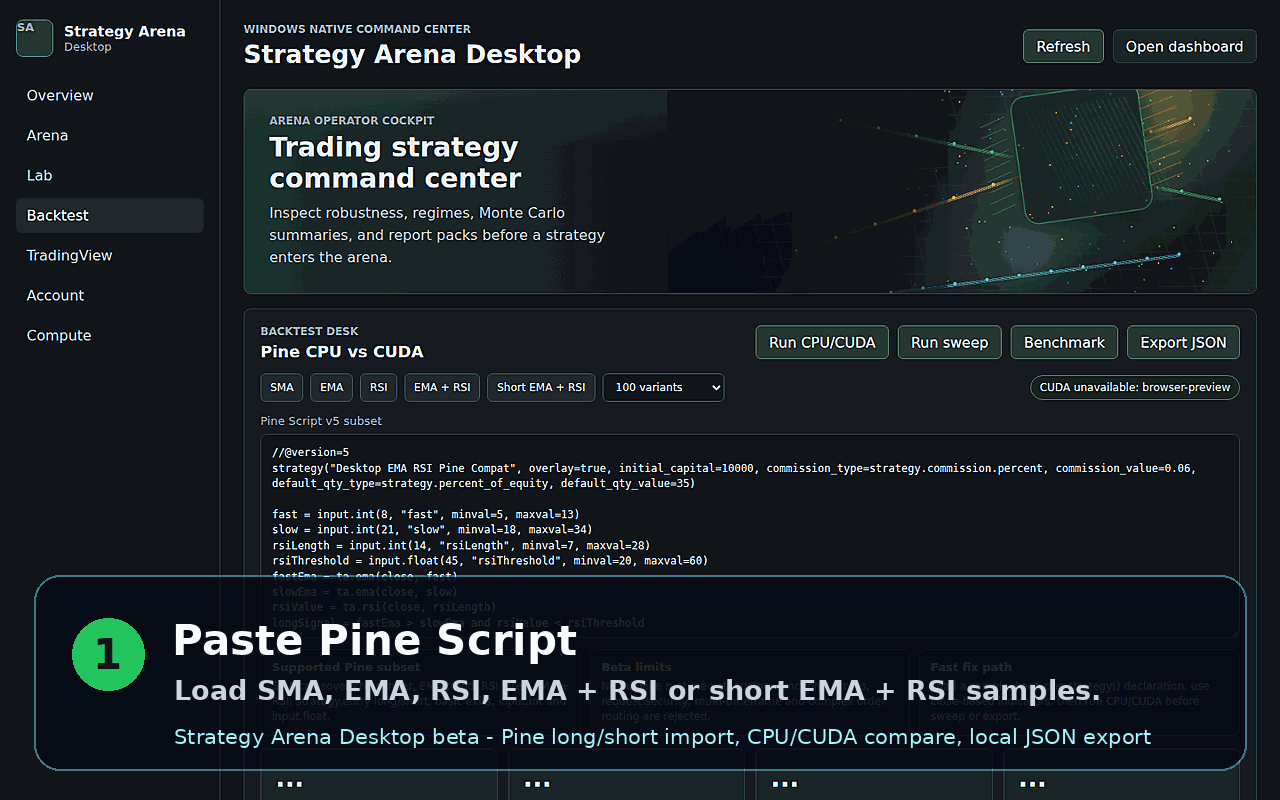Click the 'rsiThreshold = input.float' code line
The width and height of the screenshot is (1280, 800).
(490, 561)
